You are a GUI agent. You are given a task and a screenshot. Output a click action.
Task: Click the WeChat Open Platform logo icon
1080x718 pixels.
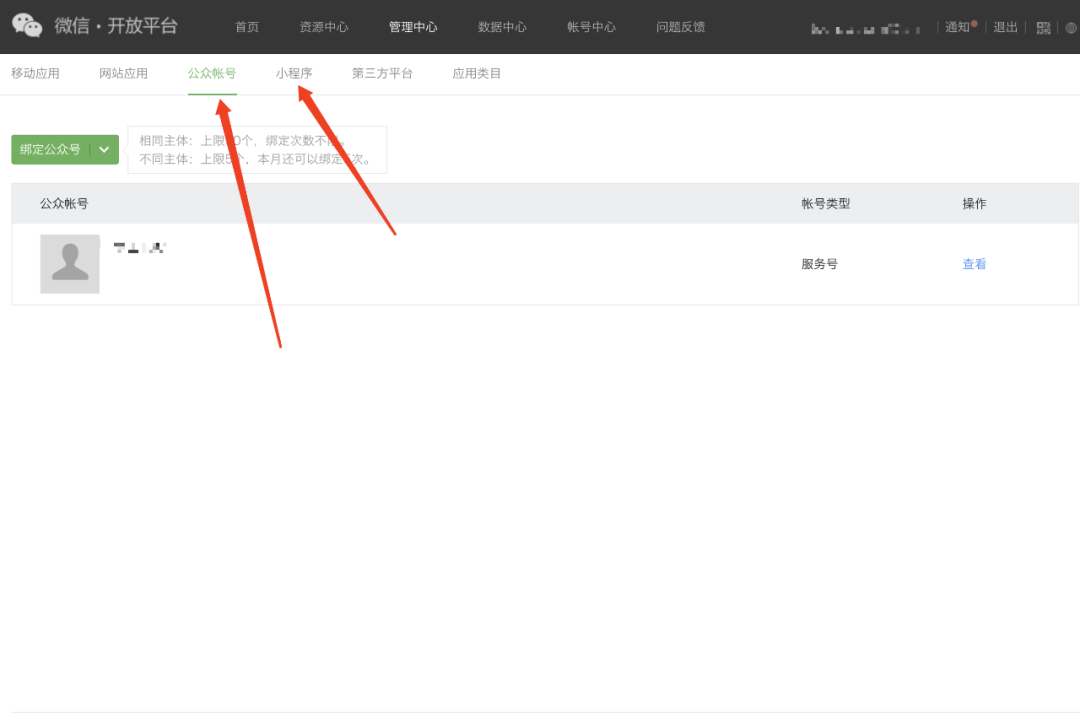coord(26,26)
